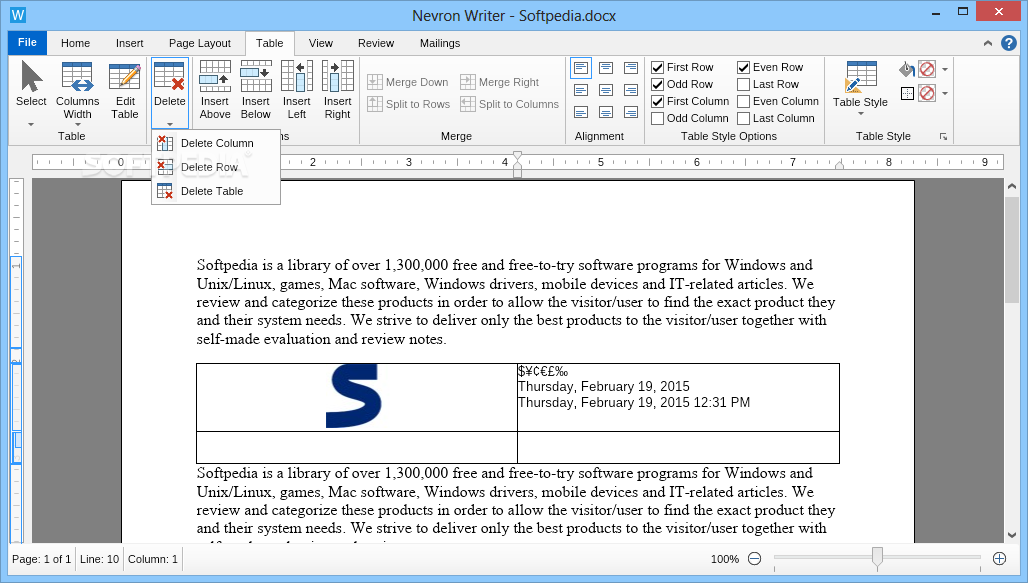Choose Delete Row from the menu

click(x=216, y=167)
